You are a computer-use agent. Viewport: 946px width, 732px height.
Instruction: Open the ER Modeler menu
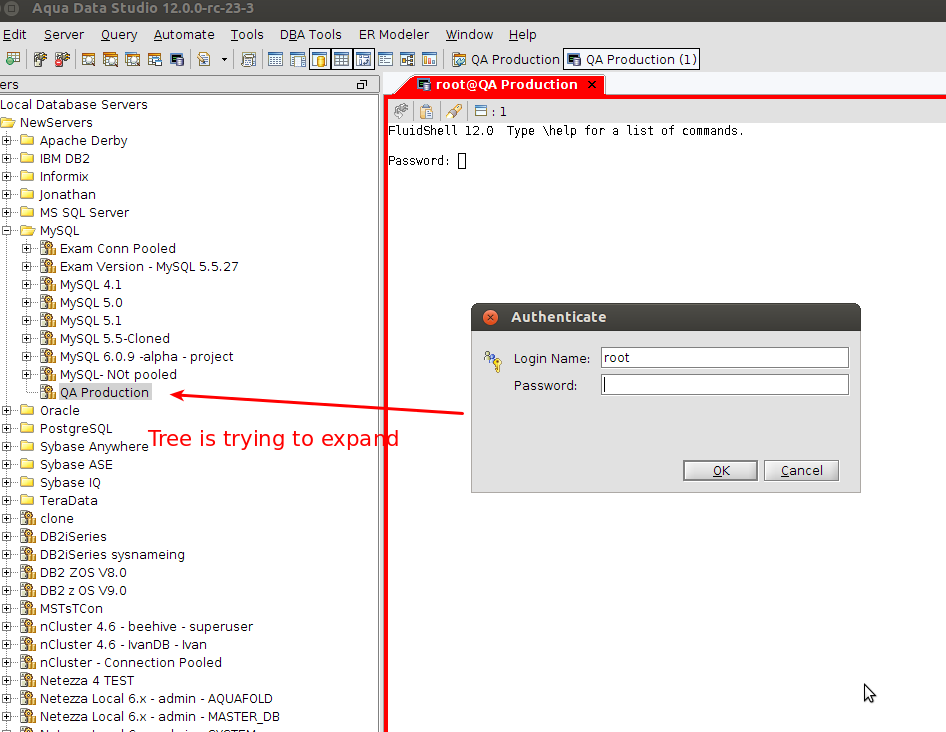[393, 34]
